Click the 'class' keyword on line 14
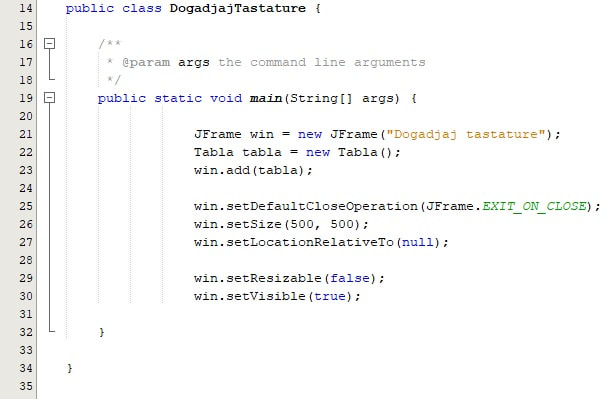The image size is (609, 399). coord(142,8)
